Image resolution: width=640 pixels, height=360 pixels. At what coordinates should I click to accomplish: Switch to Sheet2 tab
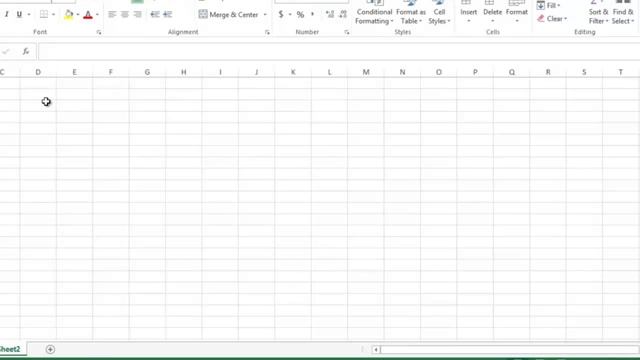pyautogui.click(x=10, y=349)
